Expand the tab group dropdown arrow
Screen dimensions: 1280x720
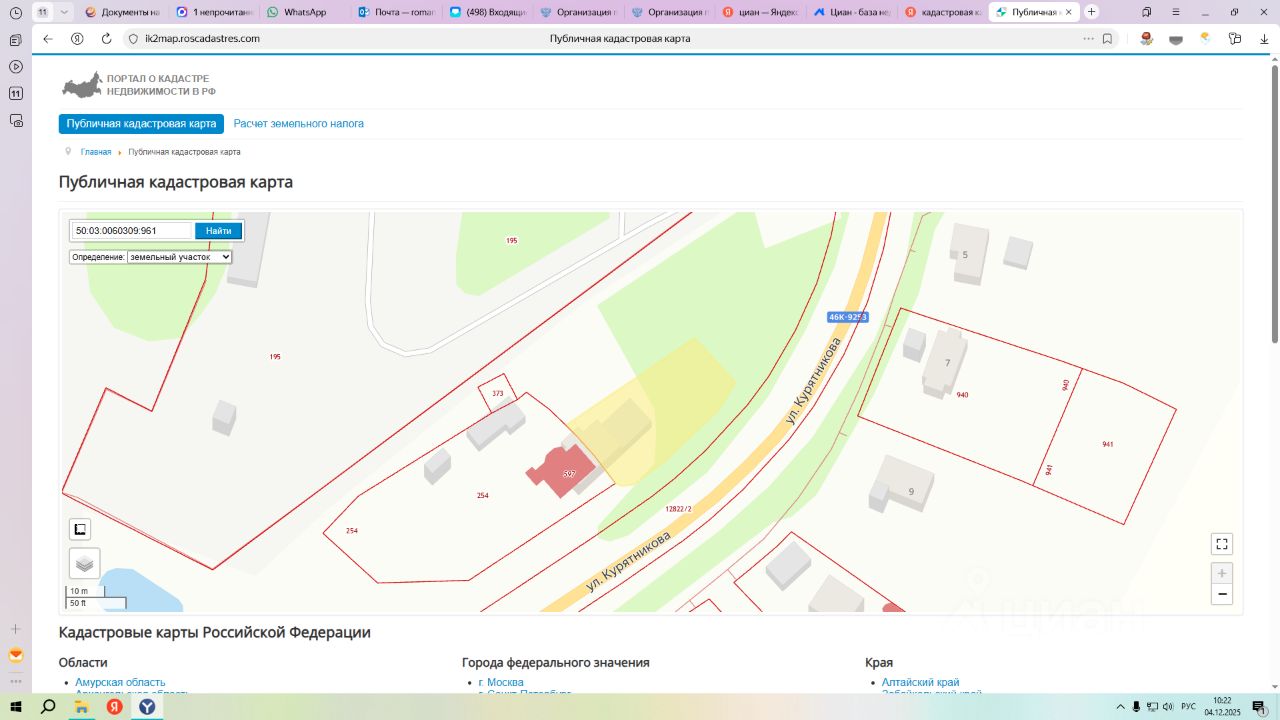tap(64, 12)
